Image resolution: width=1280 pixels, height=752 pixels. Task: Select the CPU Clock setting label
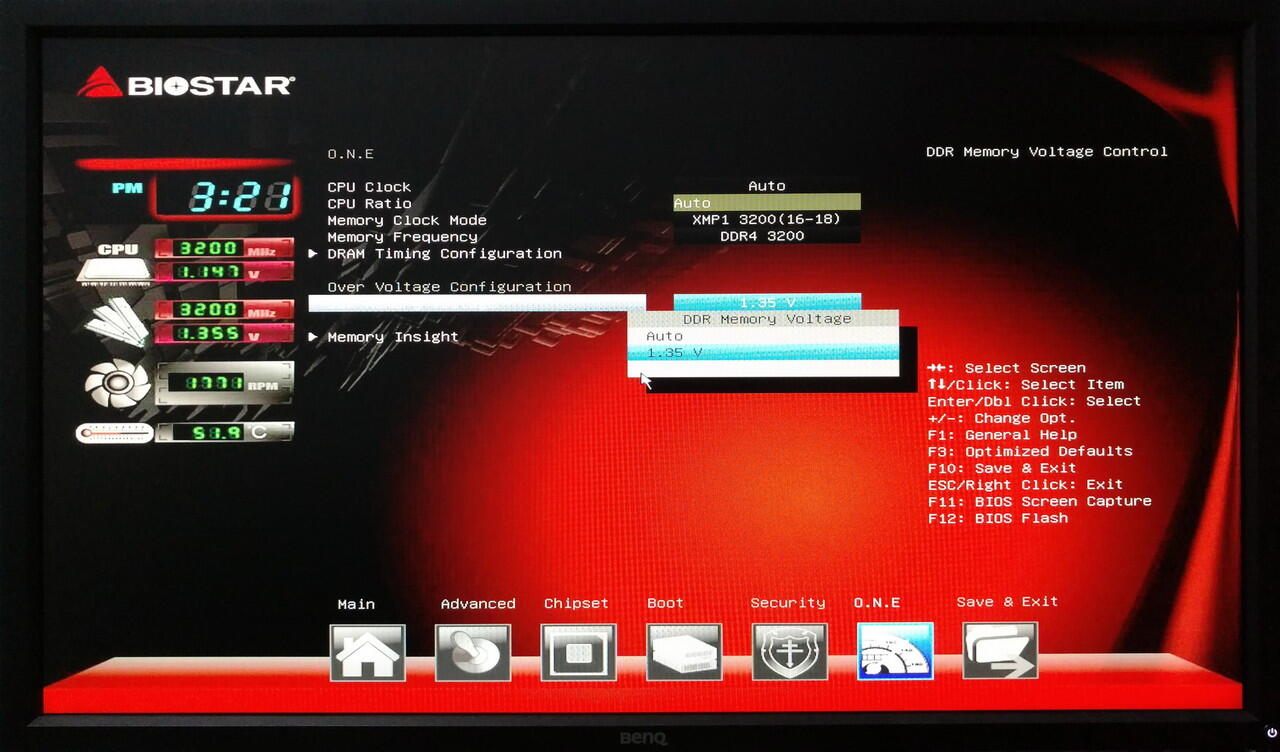(x=369, y=187)
